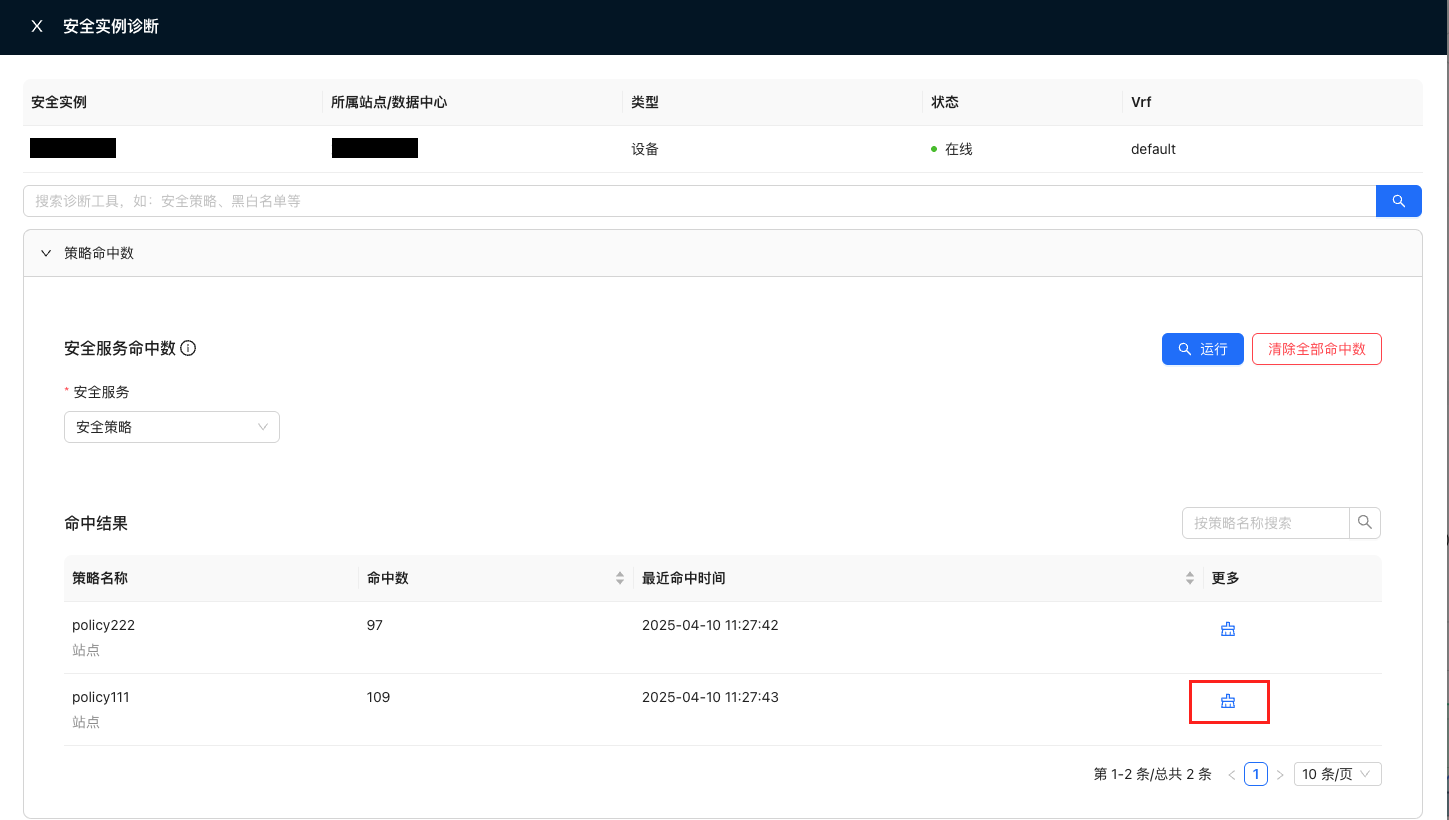1449x820 pixels.
Task: Select the policy222 policy name
Action: tap(103, 625)
